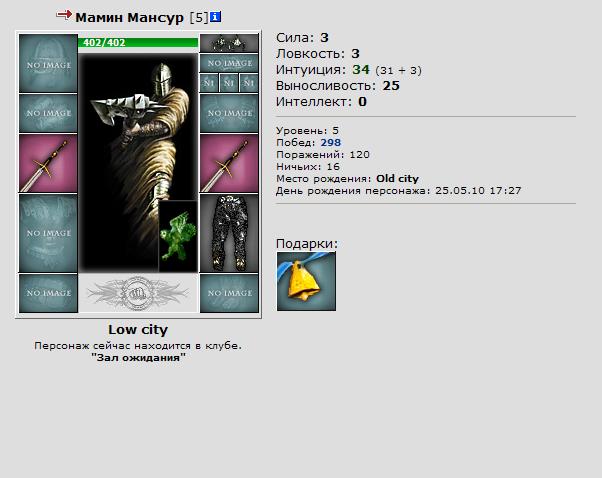The height and width of the screenshot is (478, 602).
Task: Select the earrings item slot above the health bar's right side
Action: pos(229,43)
